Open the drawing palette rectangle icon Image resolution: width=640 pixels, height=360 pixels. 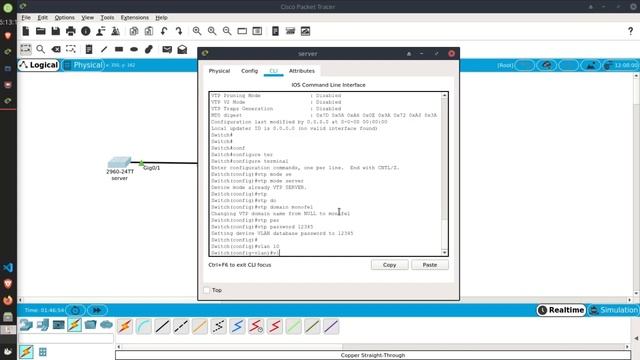(242, 31)
